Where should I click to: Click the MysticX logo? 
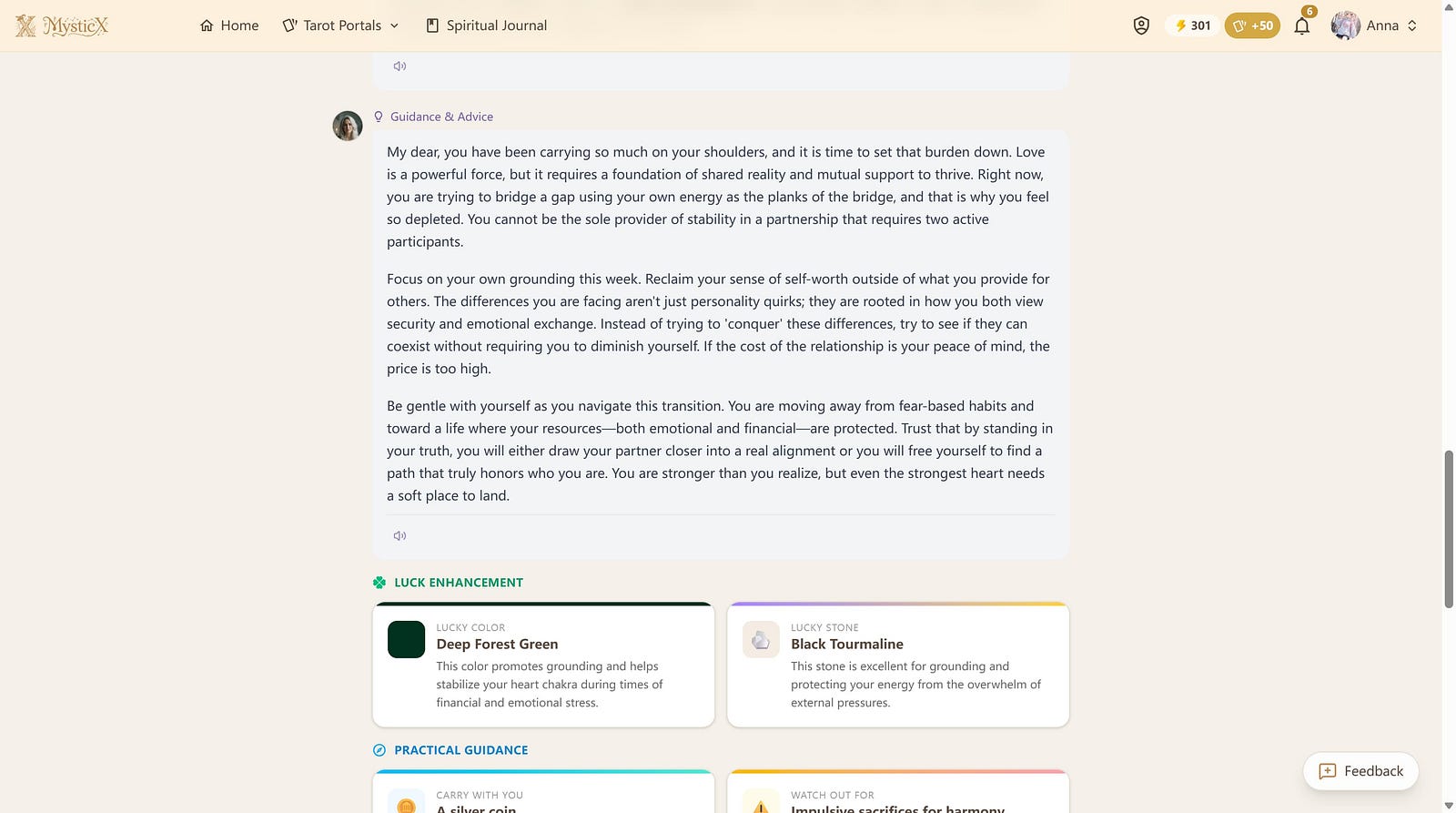coord(62,25)
